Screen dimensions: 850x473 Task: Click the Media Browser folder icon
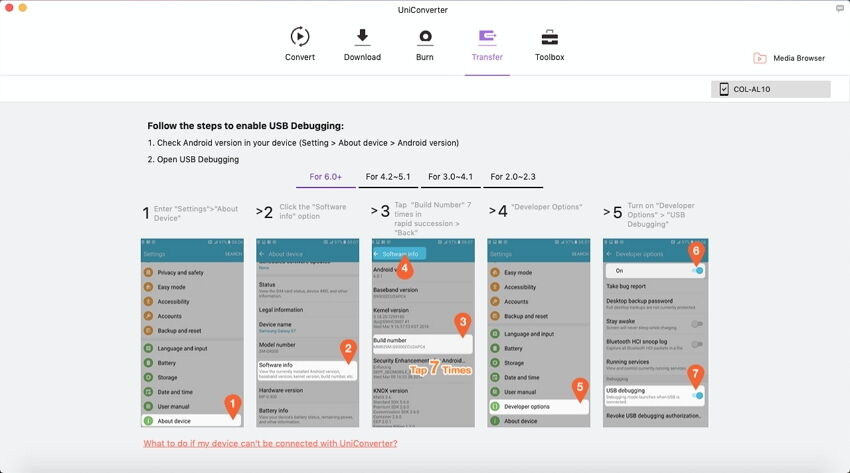click(759, 58)
